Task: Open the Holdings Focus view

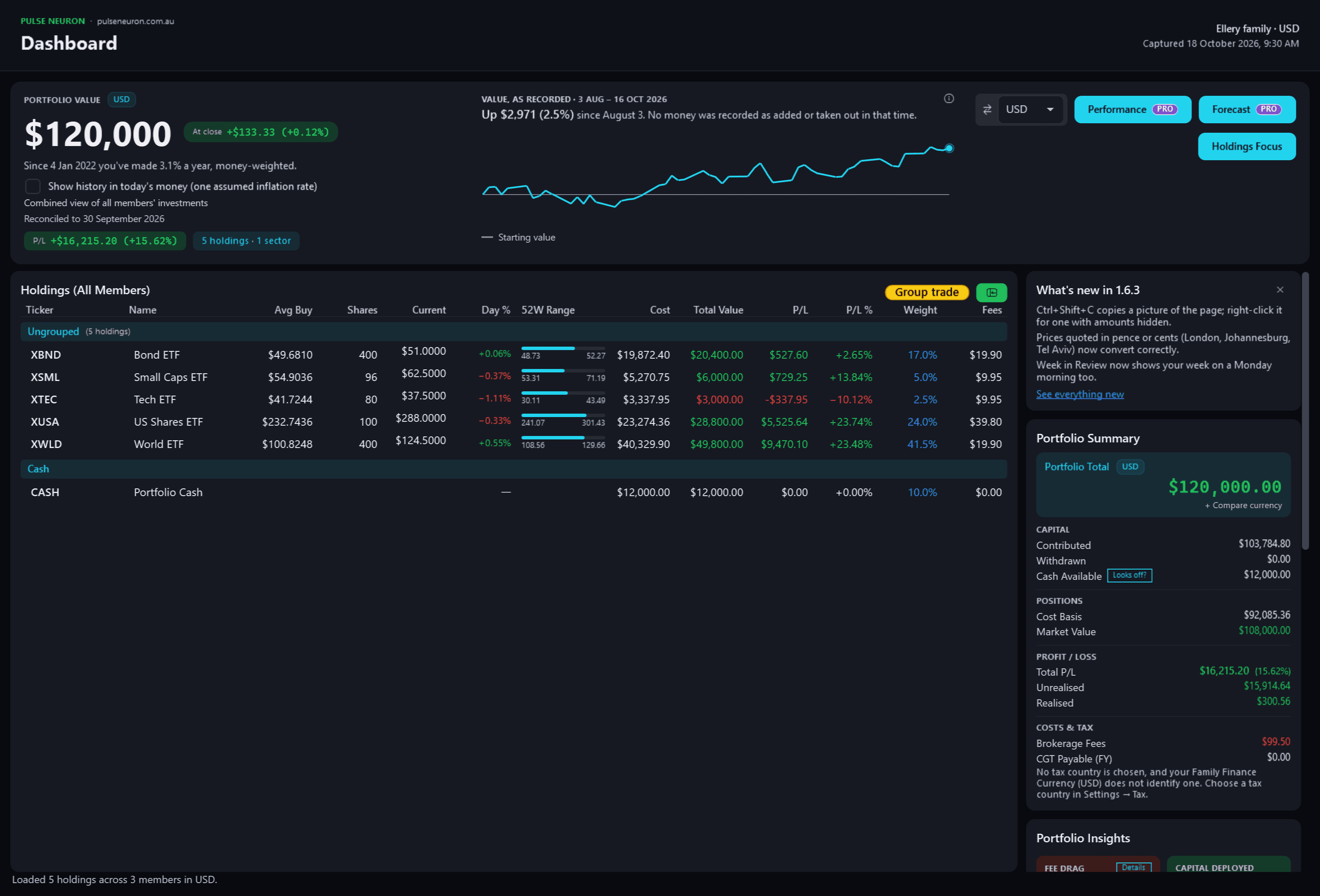Action: (1247, 146)
